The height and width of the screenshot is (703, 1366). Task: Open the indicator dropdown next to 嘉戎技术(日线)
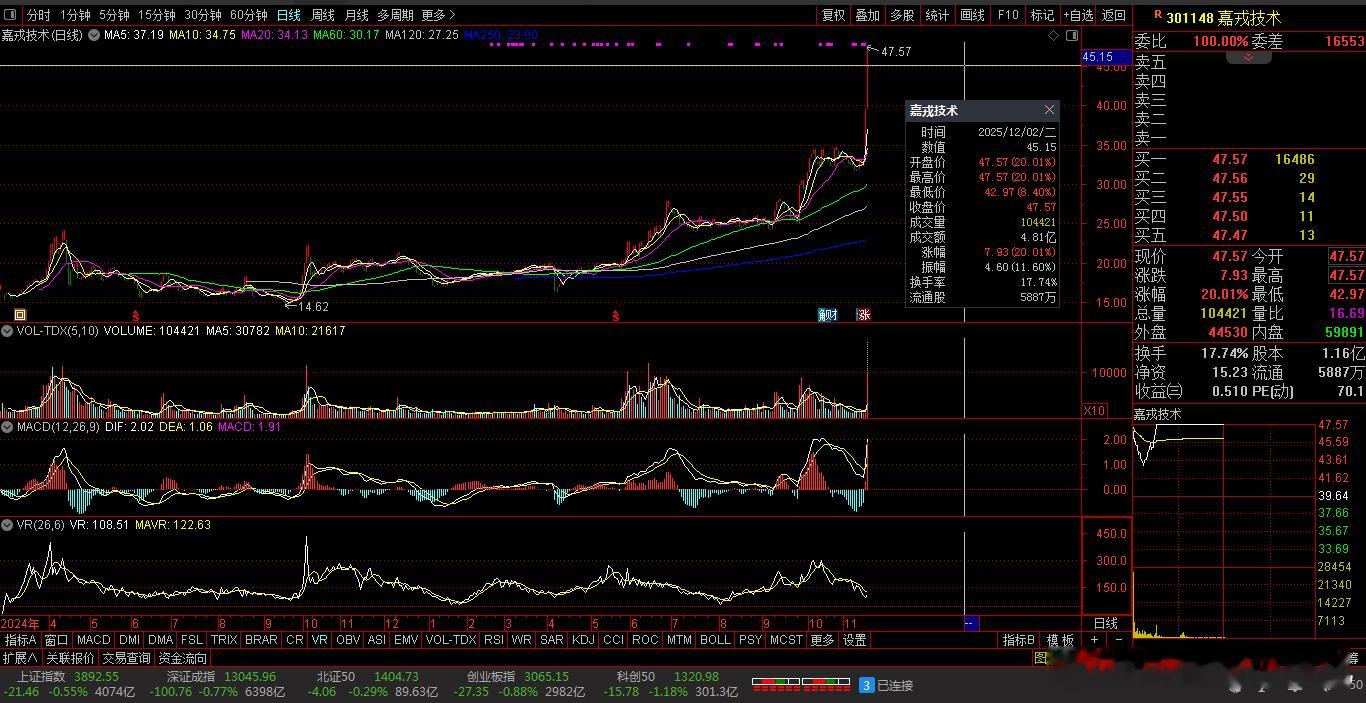(94, 35)
